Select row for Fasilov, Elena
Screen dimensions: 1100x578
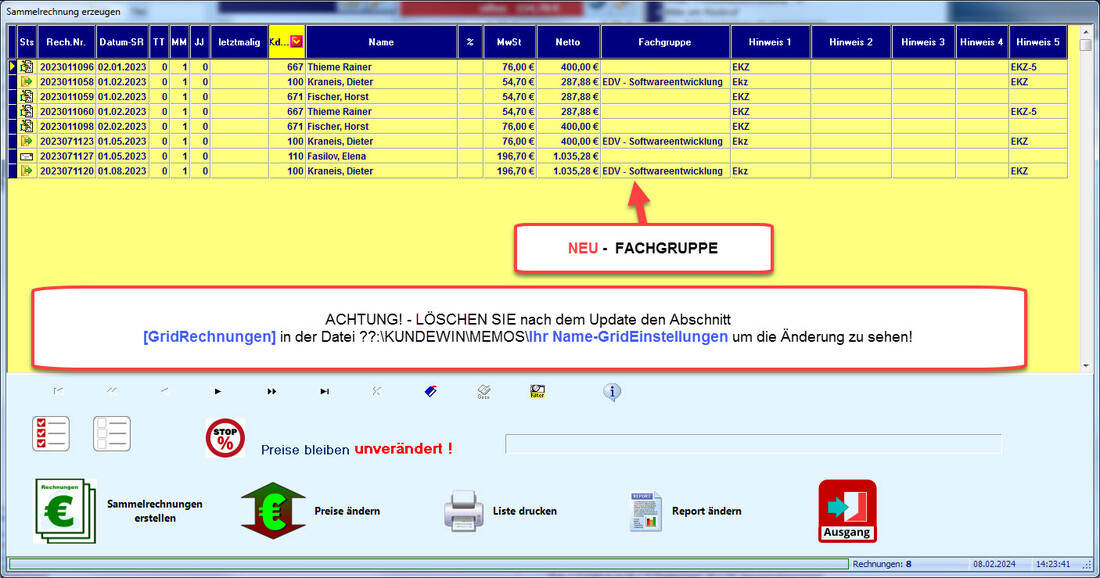coord(340,157)
